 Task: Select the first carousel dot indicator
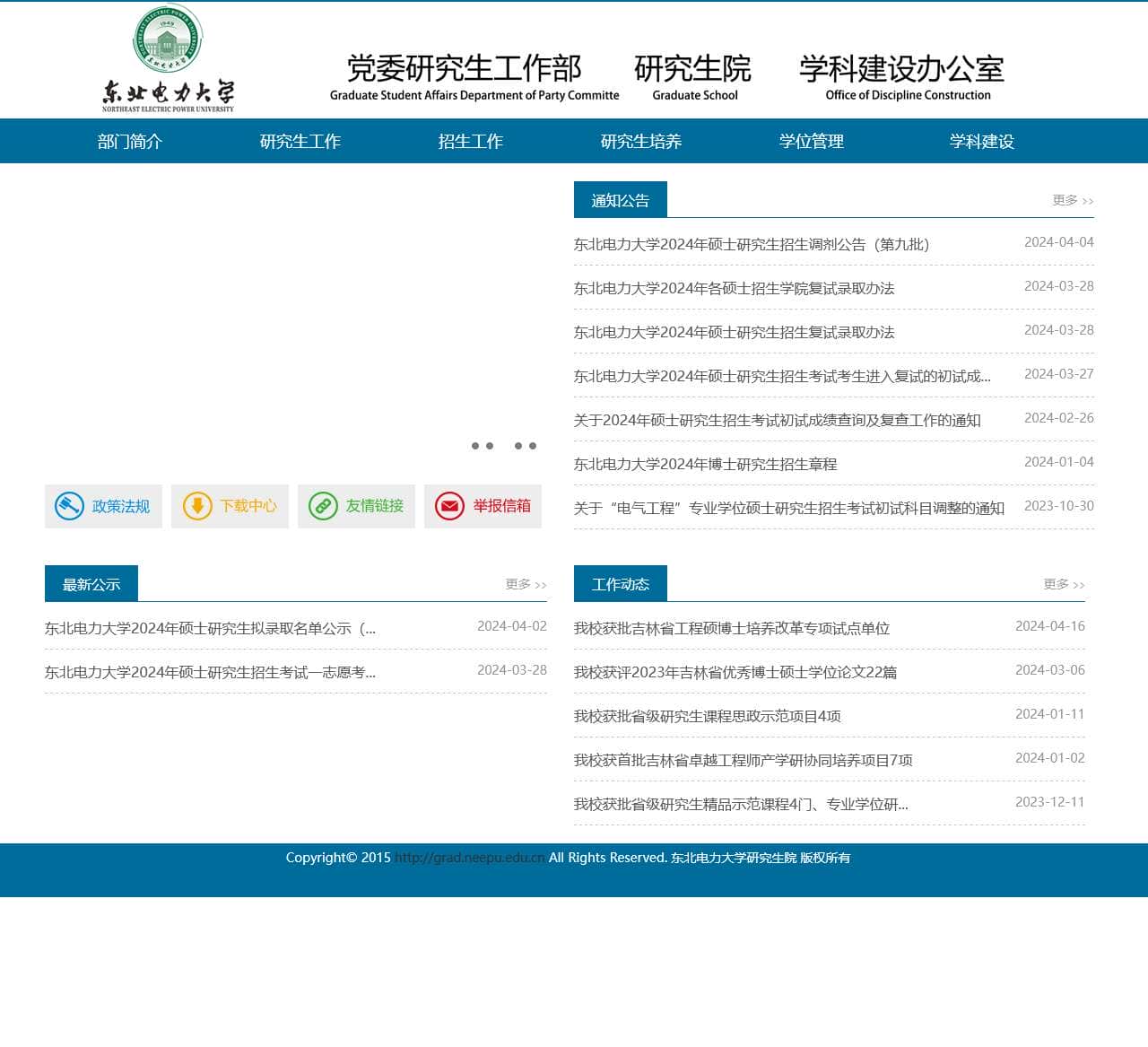click(475, 446)
